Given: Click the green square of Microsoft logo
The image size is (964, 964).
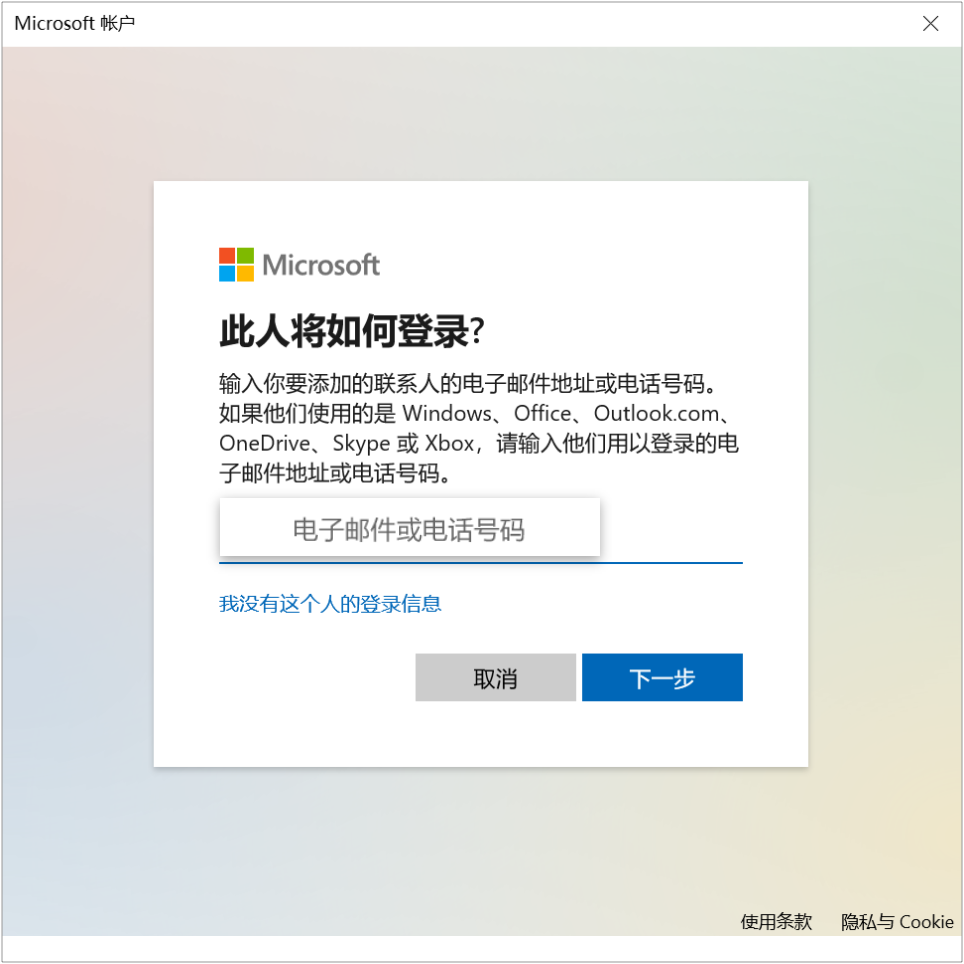Looking at the screenshot, I should [245, 255].
